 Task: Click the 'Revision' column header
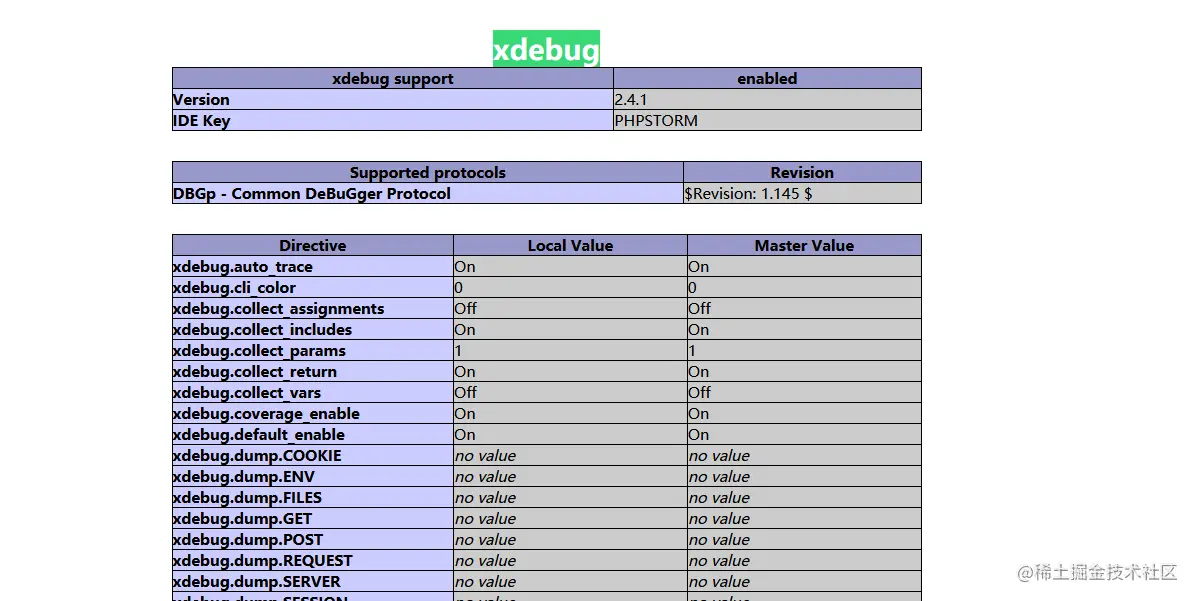802,172
